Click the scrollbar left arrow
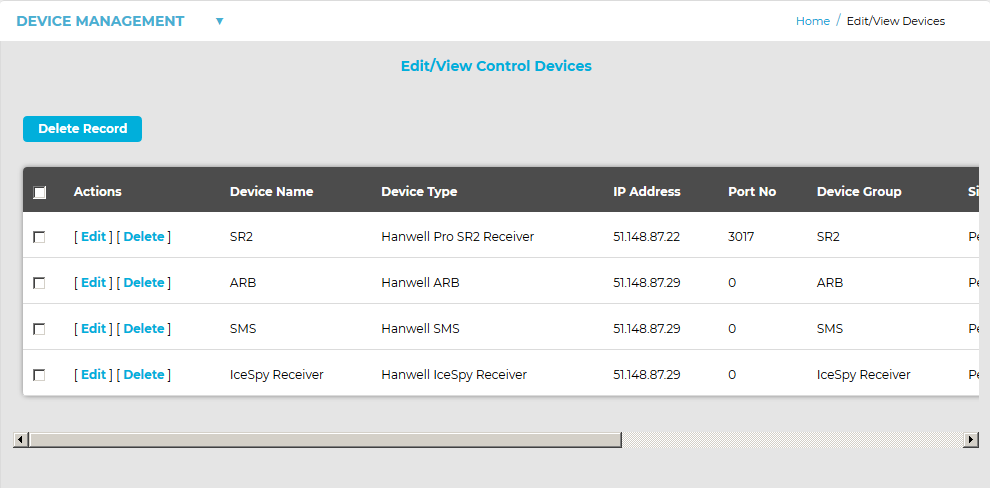This screenshot has width=990, height=488. coord(21,440)
